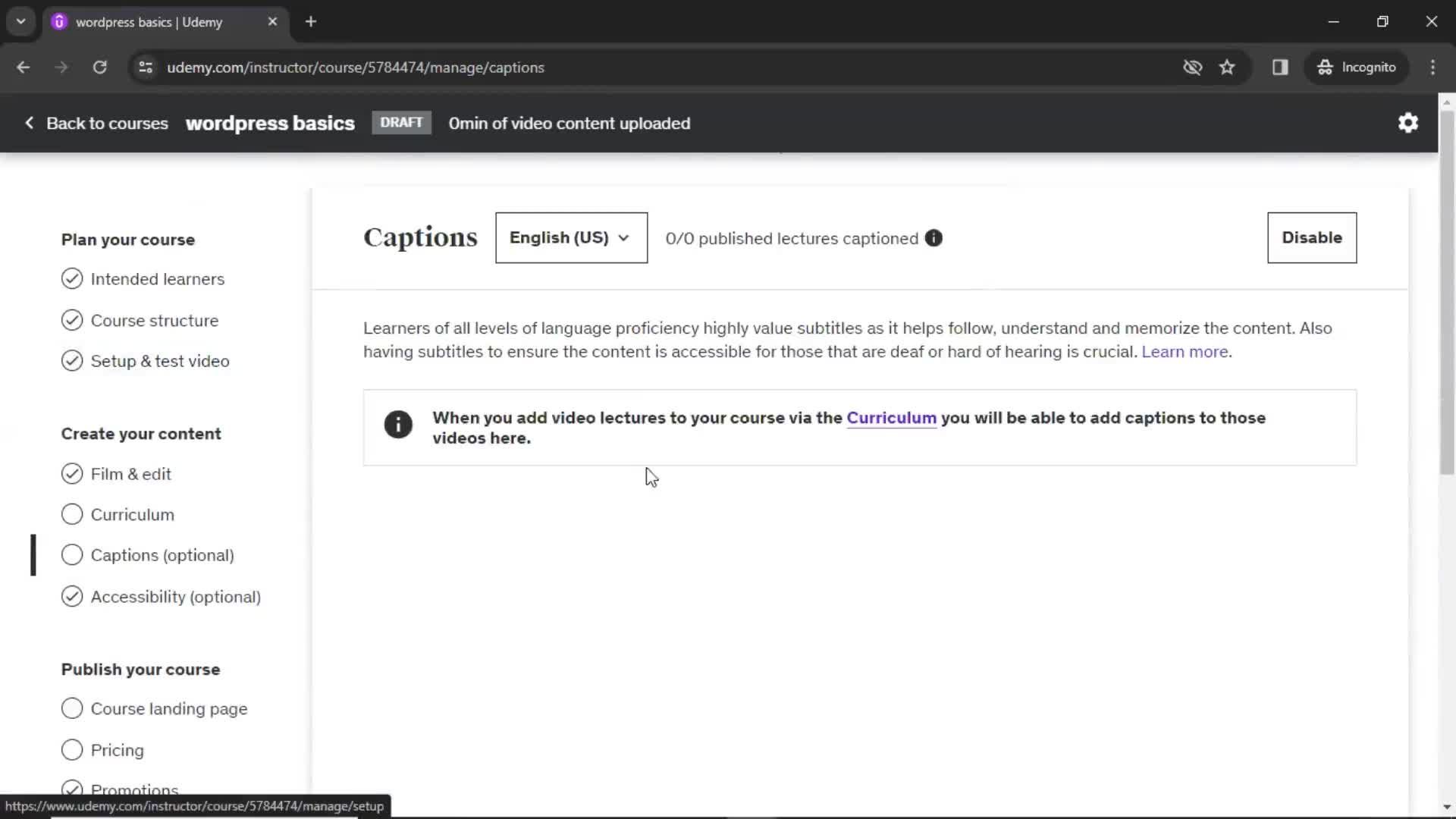Toggle the Captions optional completion checkbox
This screenshot has height=819, width=1456.
72,555
